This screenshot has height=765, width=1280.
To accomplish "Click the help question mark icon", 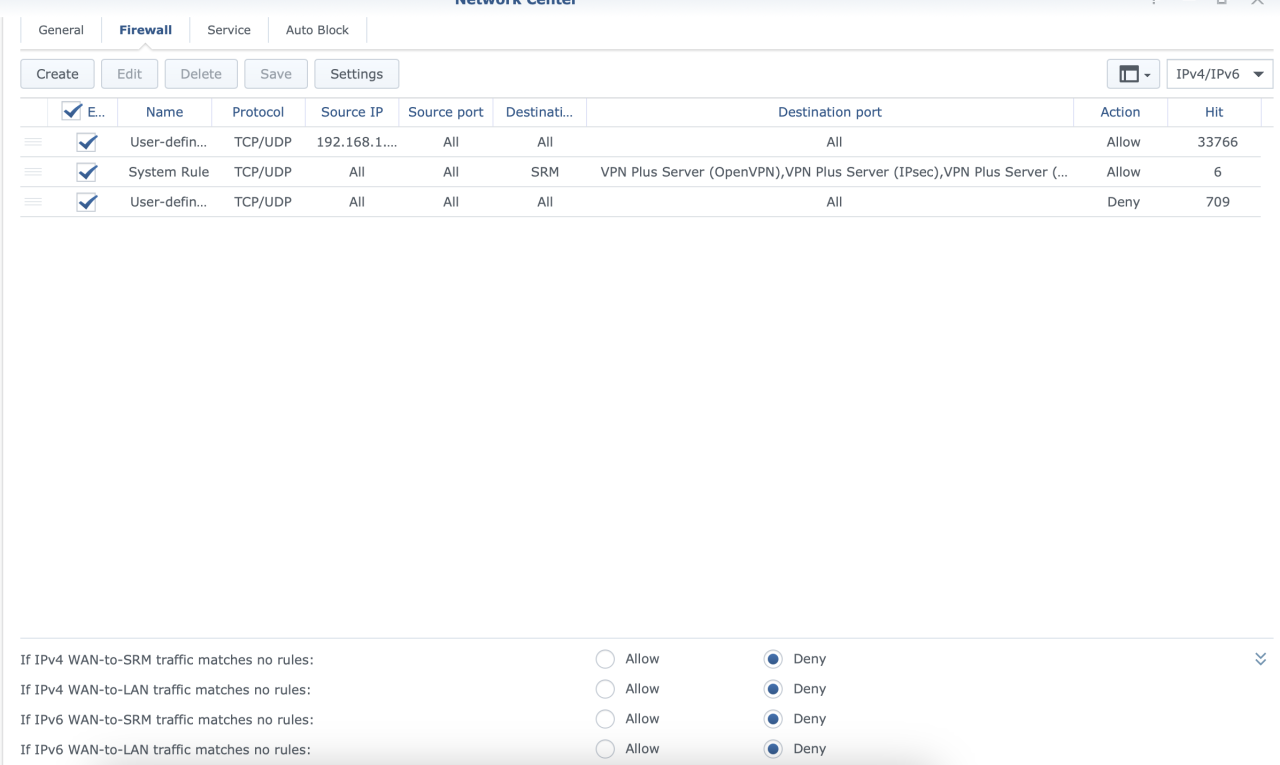I will tap(1152, 4).
